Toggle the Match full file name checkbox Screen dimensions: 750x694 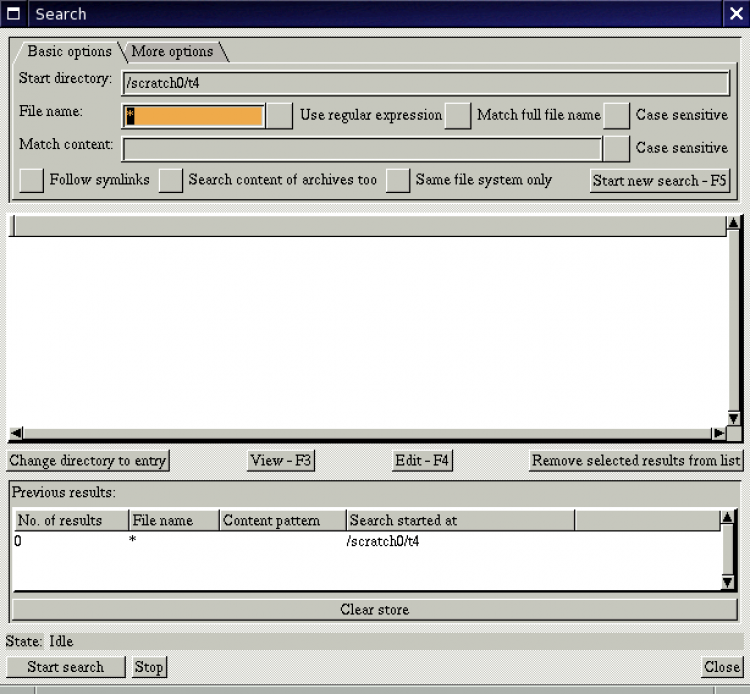pyautogui.click(x=458, y=116)
